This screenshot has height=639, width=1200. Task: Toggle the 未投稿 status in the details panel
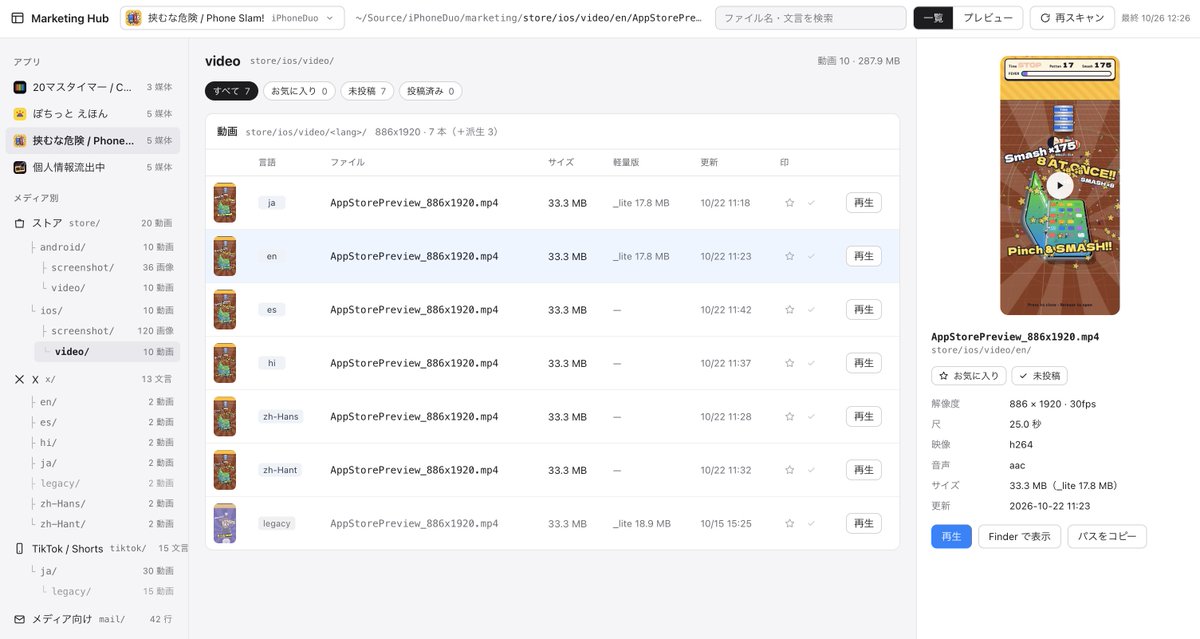tap(1040, 376)
